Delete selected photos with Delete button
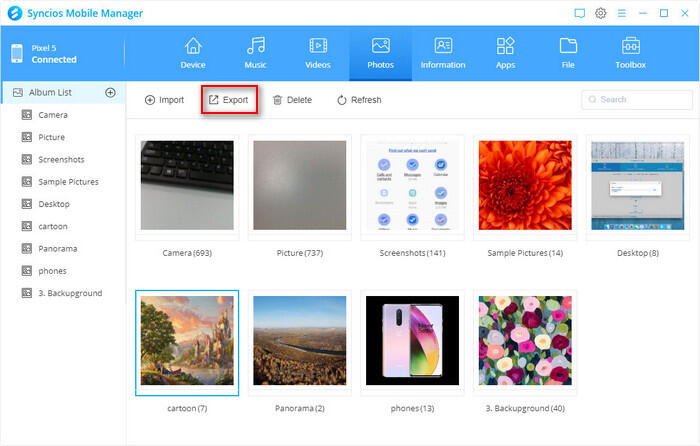This screenshot has height=446, width=700. pos(292,100)
